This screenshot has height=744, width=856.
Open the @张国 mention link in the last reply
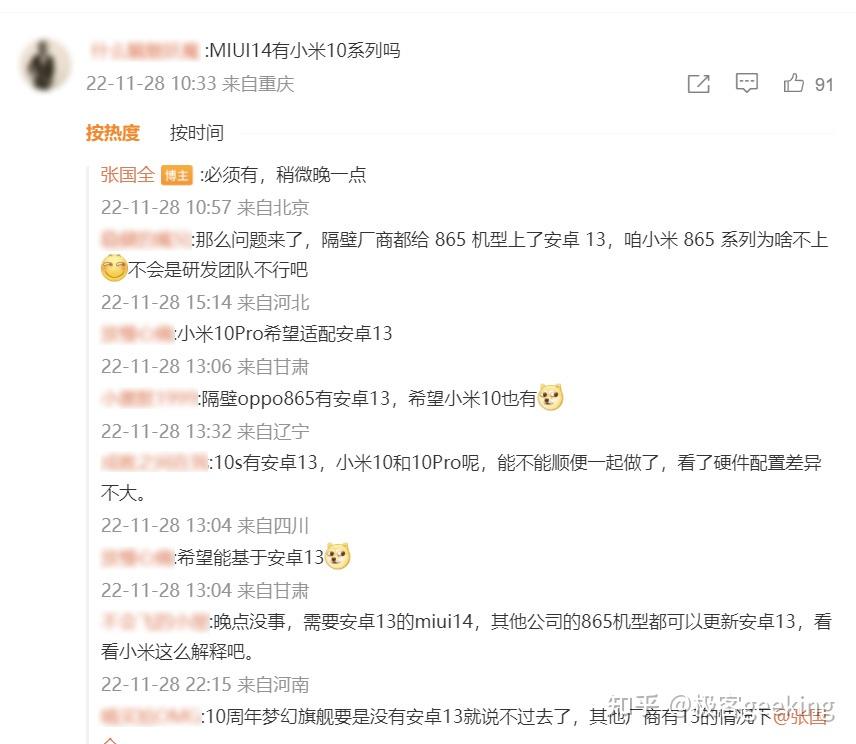[x=801, y=716]
